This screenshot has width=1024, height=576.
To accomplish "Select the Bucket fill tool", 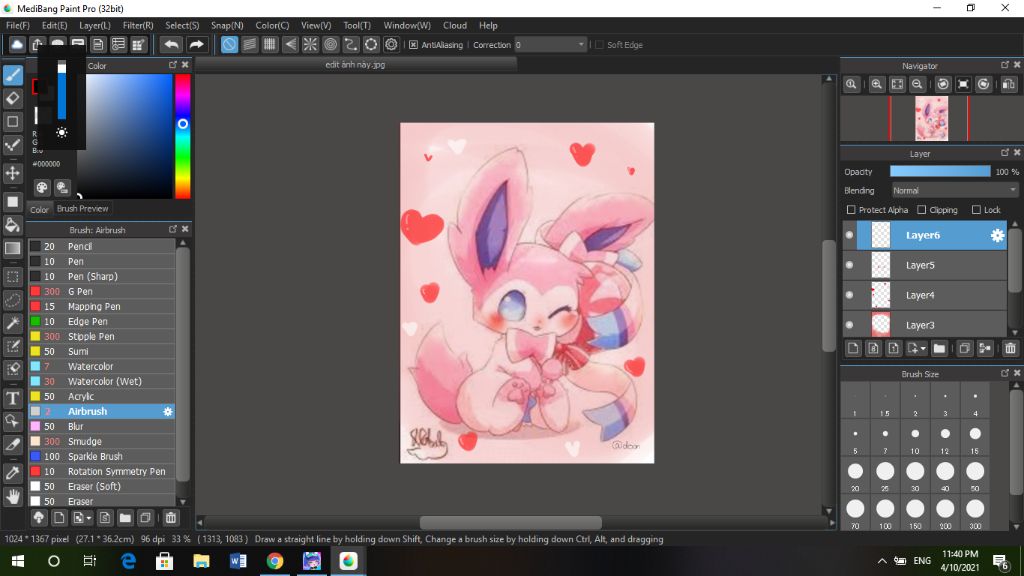I will point(12,225).
